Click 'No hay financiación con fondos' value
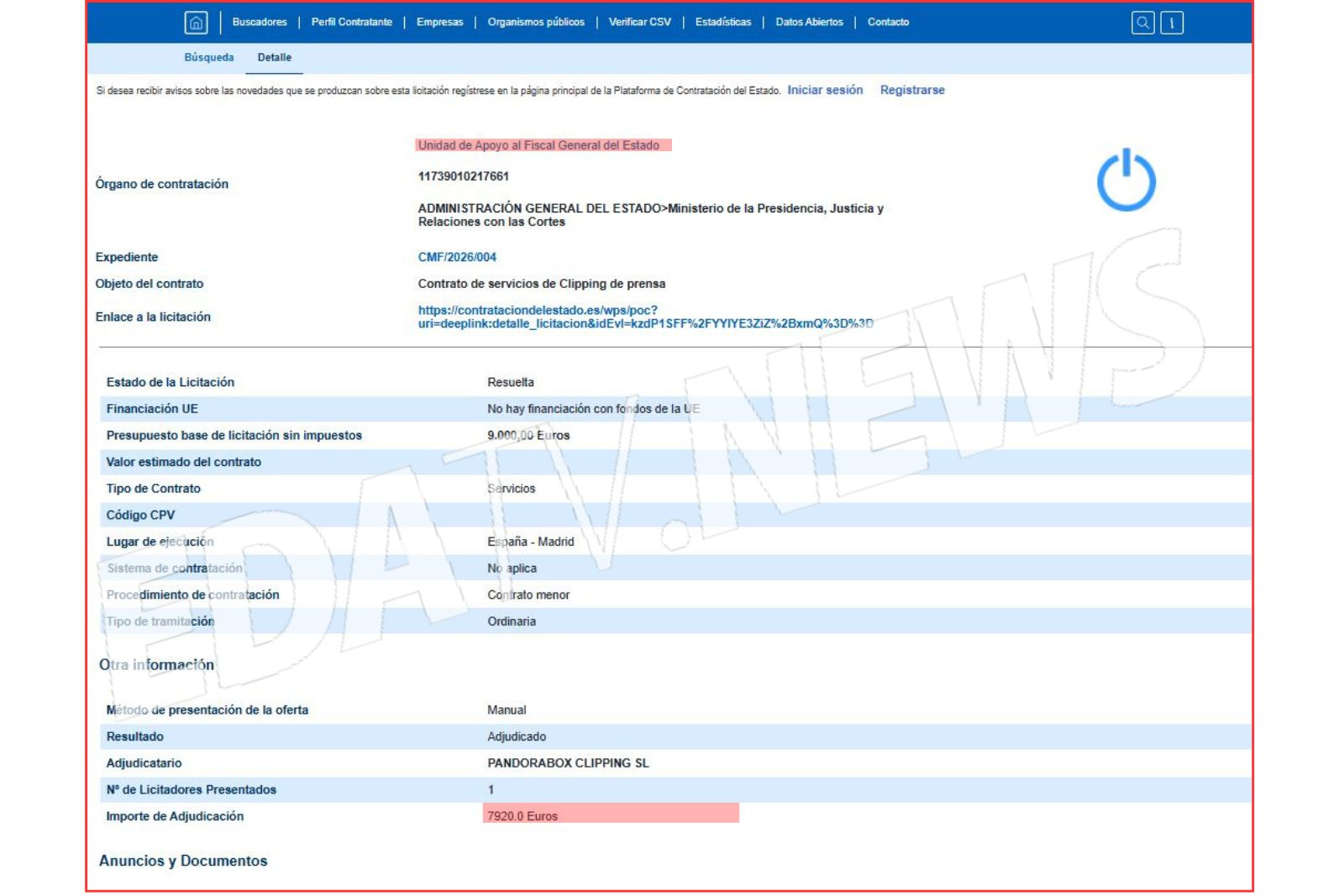This screenshot has height=896, width=1344. click(x=594, y=409)
